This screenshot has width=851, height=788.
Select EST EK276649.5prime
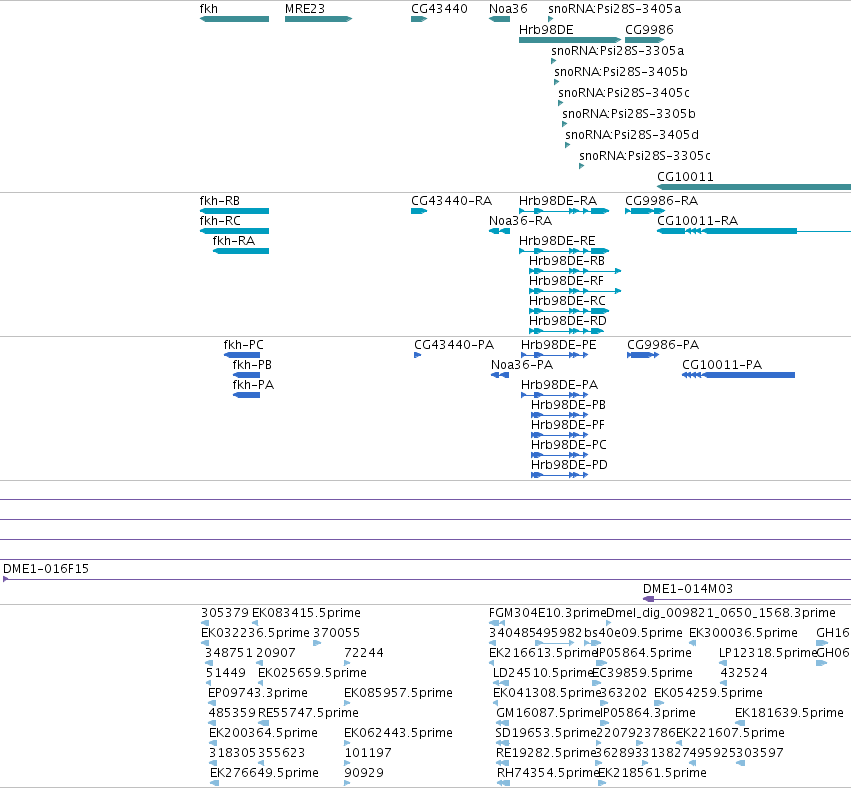[x=215, y=783]
